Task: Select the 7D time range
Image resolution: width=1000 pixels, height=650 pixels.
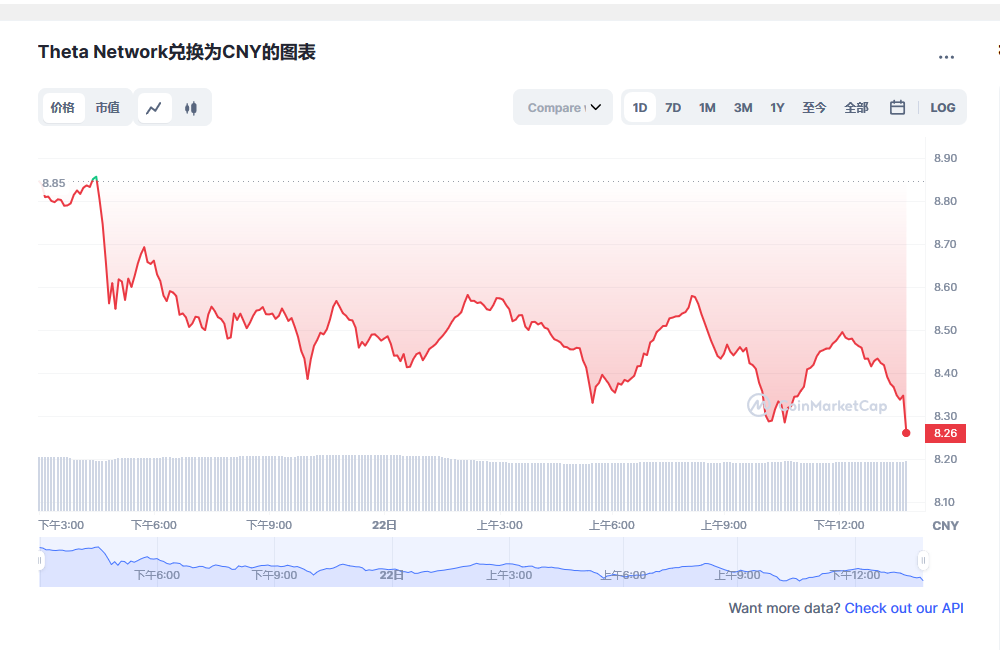Action: 673,107
